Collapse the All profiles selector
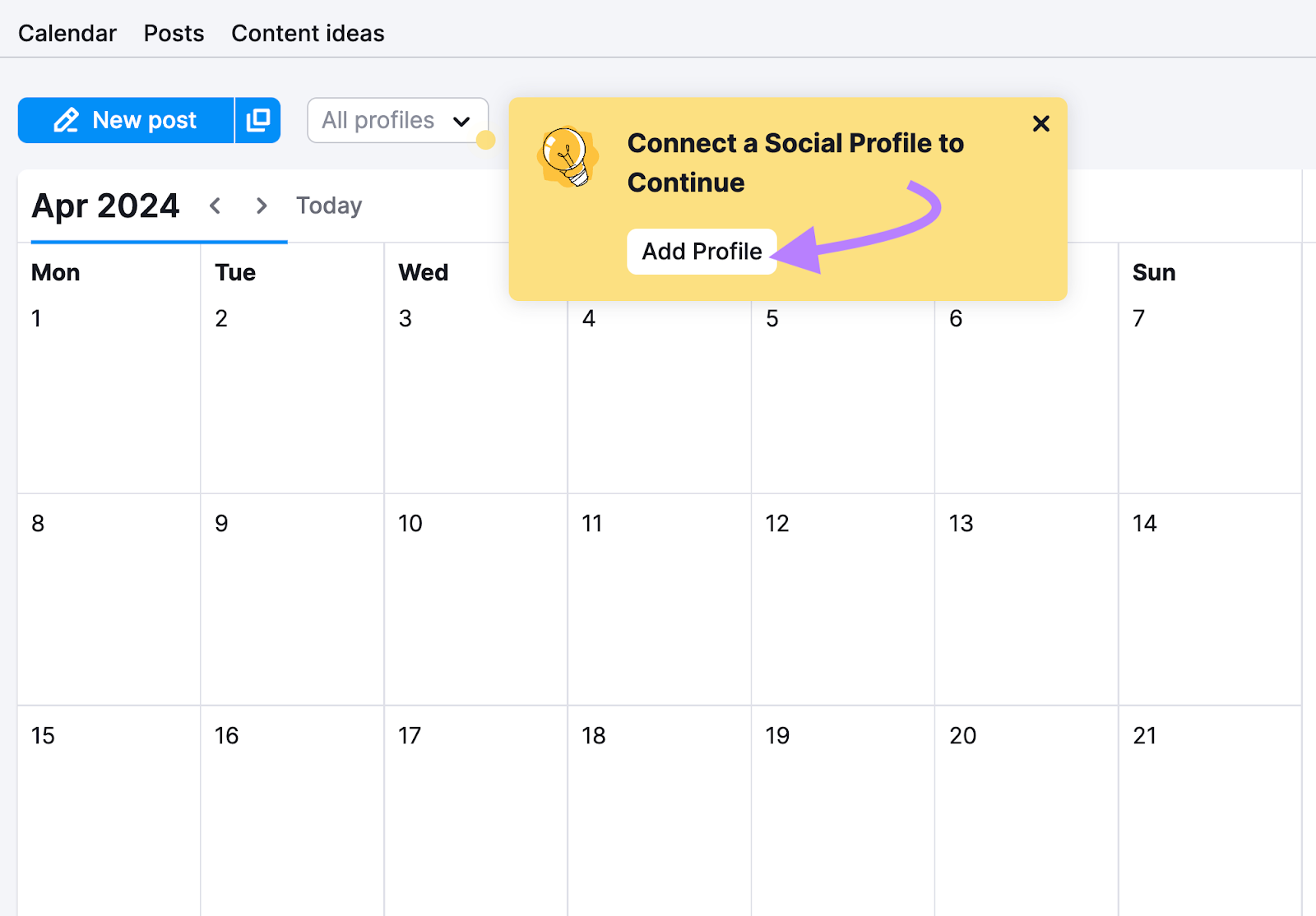The width and height of the screenshot is (1316, 916). point(397,120)
